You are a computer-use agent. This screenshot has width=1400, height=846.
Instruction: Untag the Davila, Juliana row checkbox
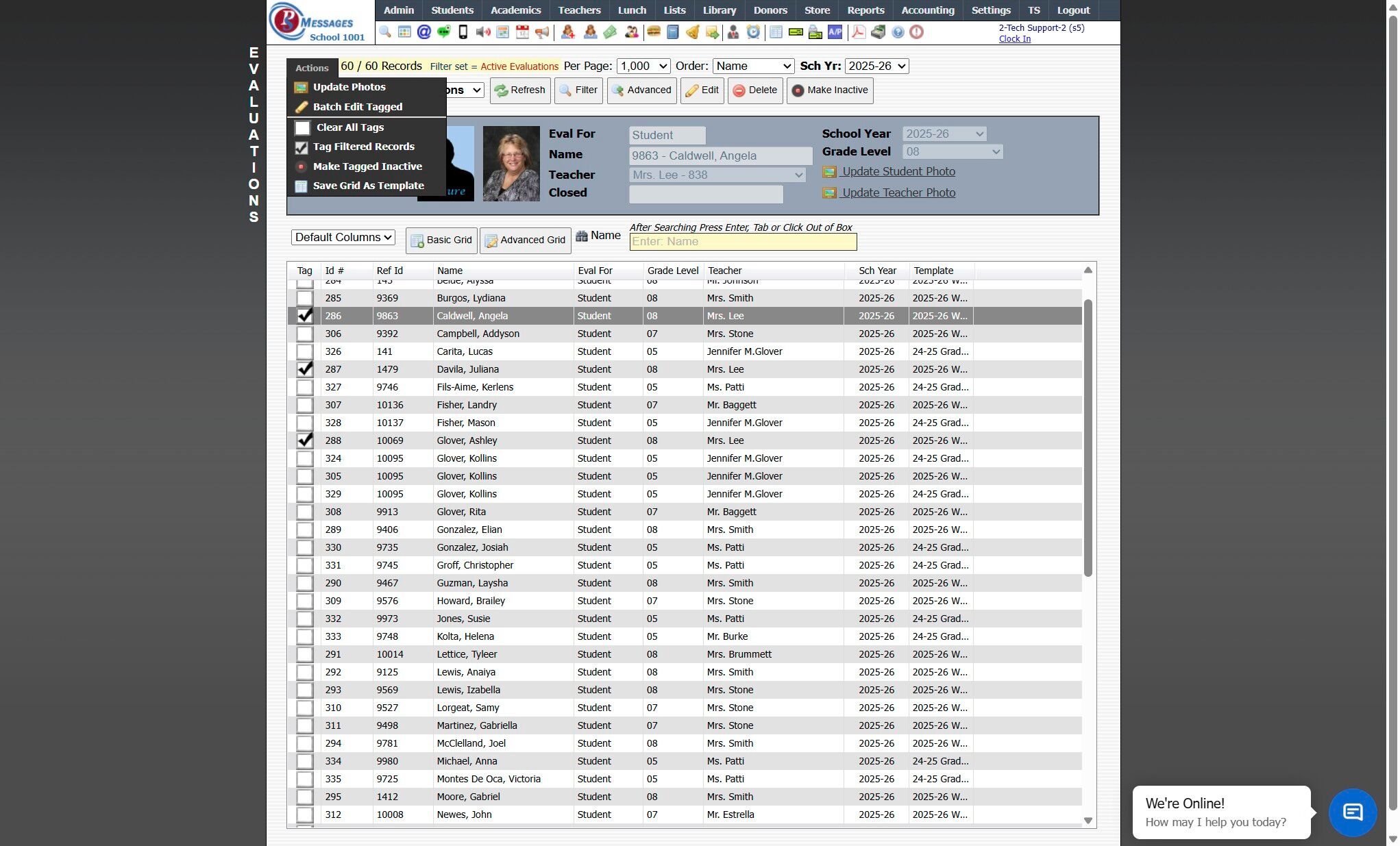coord(305,369)
